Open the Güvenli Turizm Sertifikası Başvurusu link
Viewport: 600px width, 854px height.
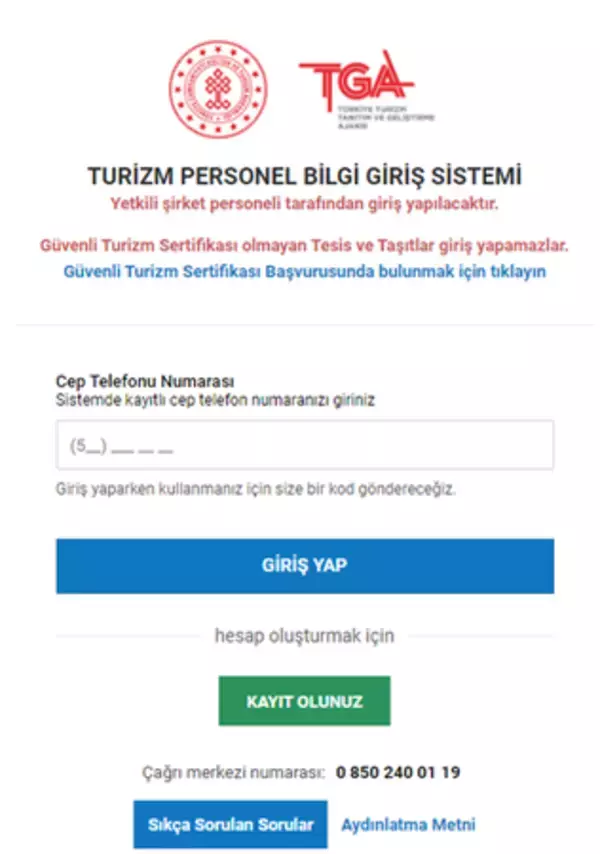click(304, 271)
